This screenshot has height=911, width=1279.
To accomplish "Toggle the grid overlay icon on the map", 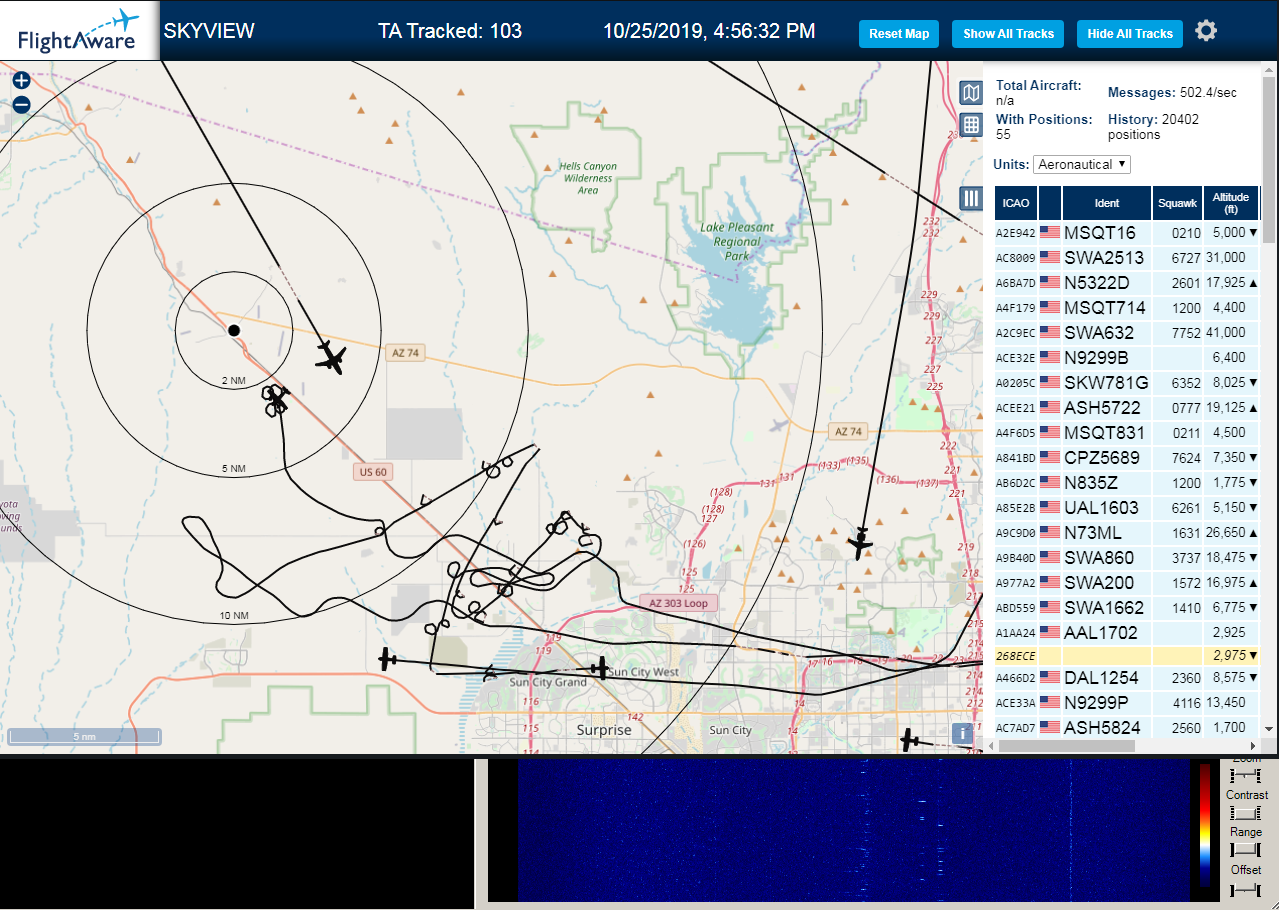I will point(970,125).
